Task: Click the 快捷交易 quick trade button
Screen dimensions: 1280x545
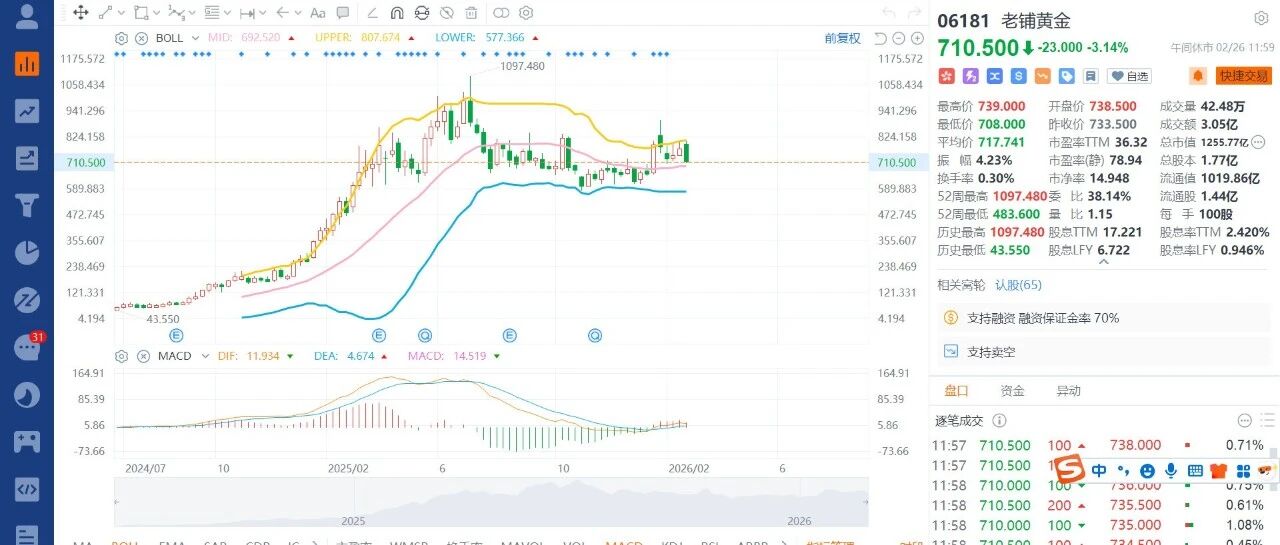Action: point(1243,76)
